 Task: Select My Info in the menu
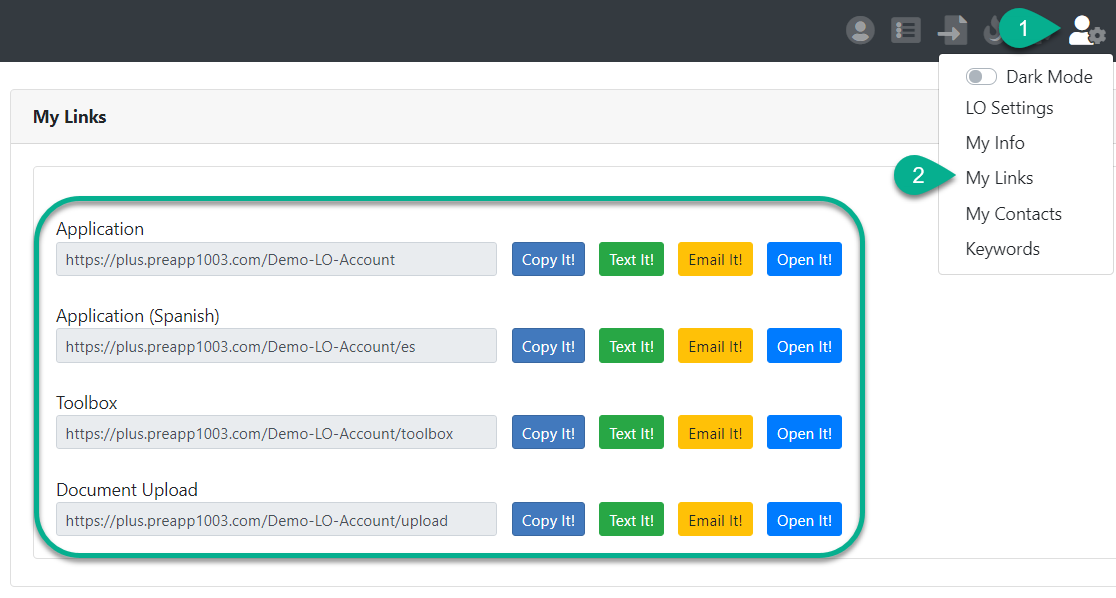pyautogui.click(x=995, y=143)
